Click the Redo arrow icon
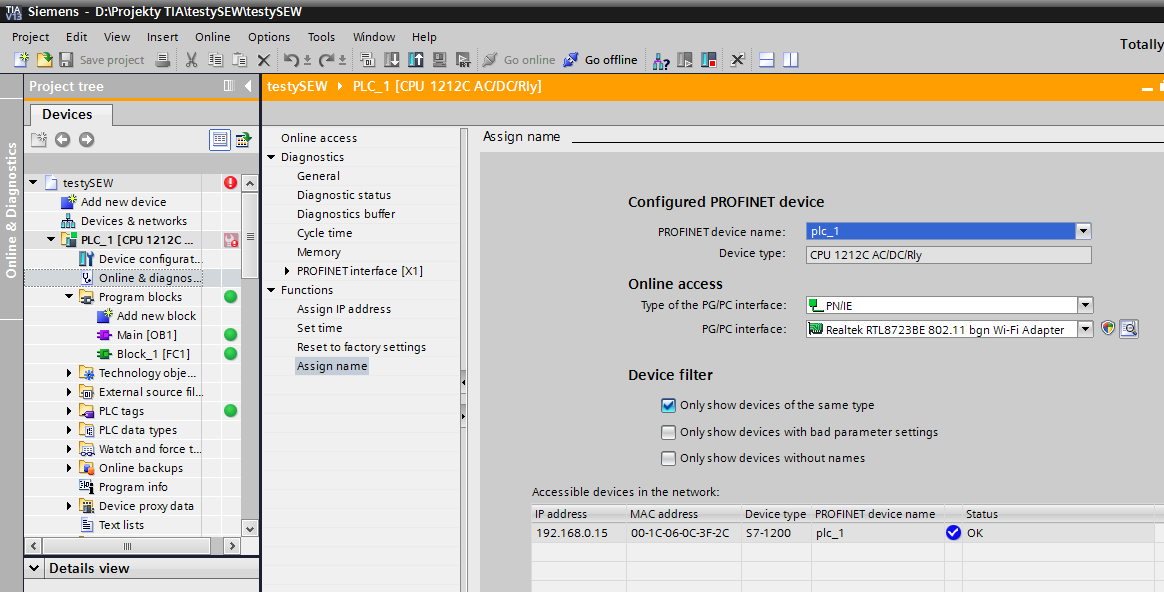This screenshot has width=1164, height=592. [x=326, y=59]
